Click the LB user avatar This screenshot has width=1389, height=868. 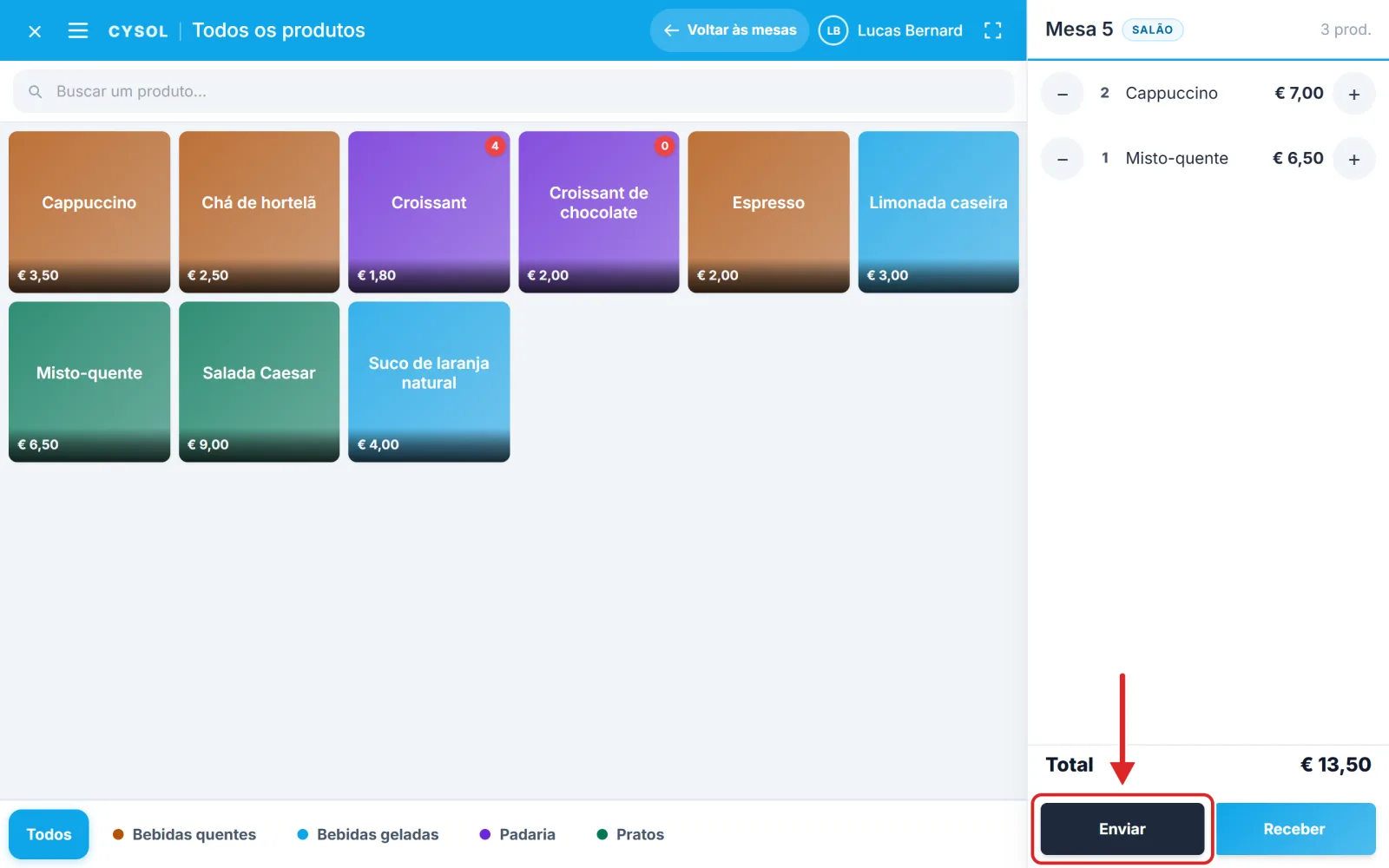[833, 30]
